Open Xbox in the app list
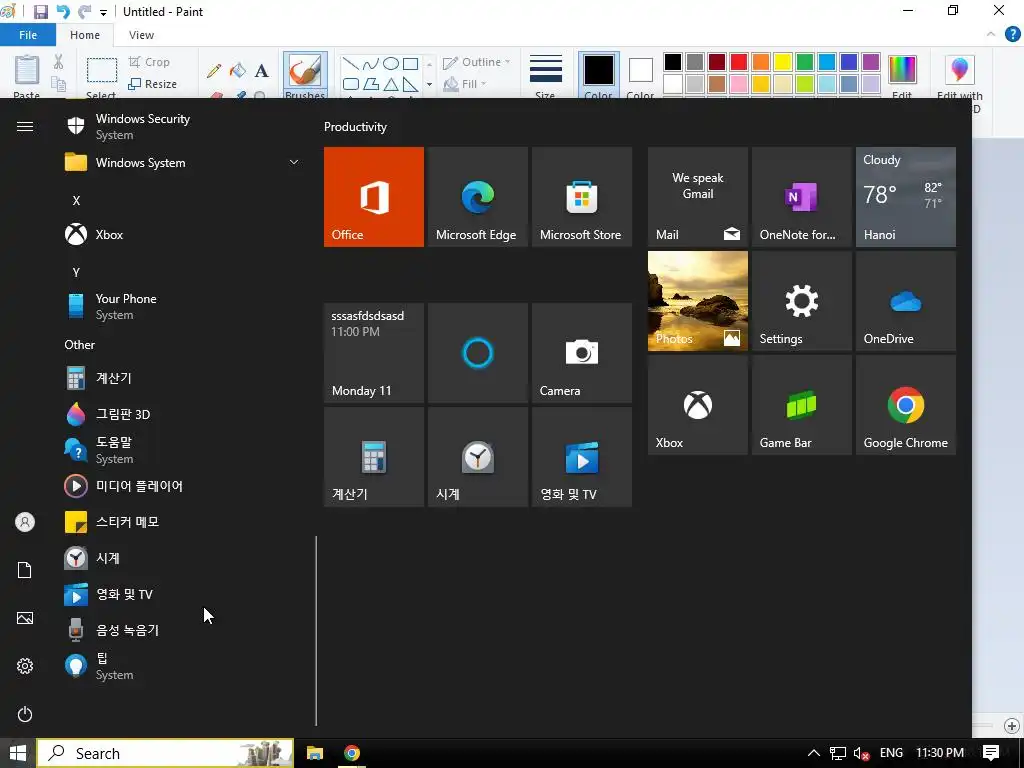Viewport: 1024px width, 768px height. pos(183,234)
